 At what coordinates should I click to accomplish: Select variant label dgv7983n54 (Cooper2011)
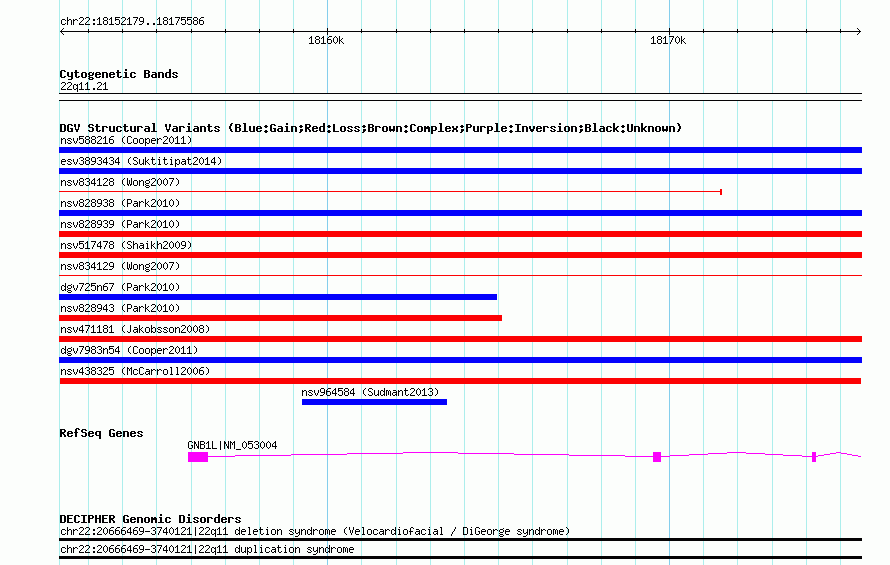coord(129,350)
